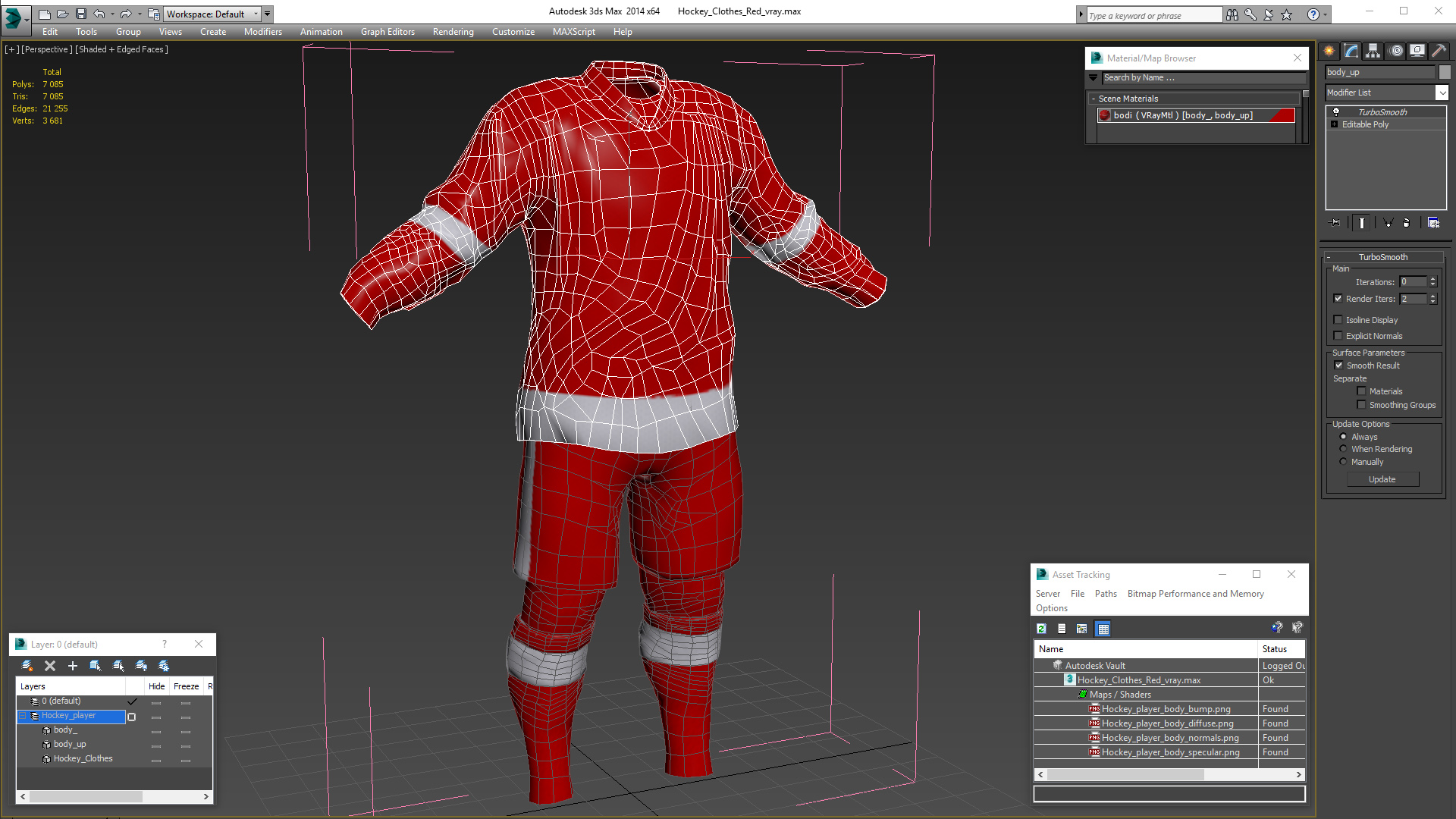Open the Modify command panel tab
Screen dimensions: 1456x819
tap(1351, 51)
